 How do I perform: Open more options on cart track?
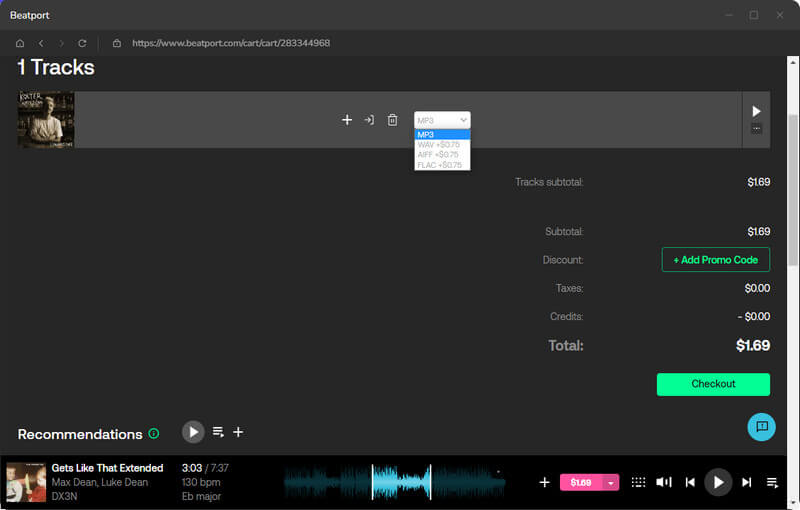click(x=756, y=129)
